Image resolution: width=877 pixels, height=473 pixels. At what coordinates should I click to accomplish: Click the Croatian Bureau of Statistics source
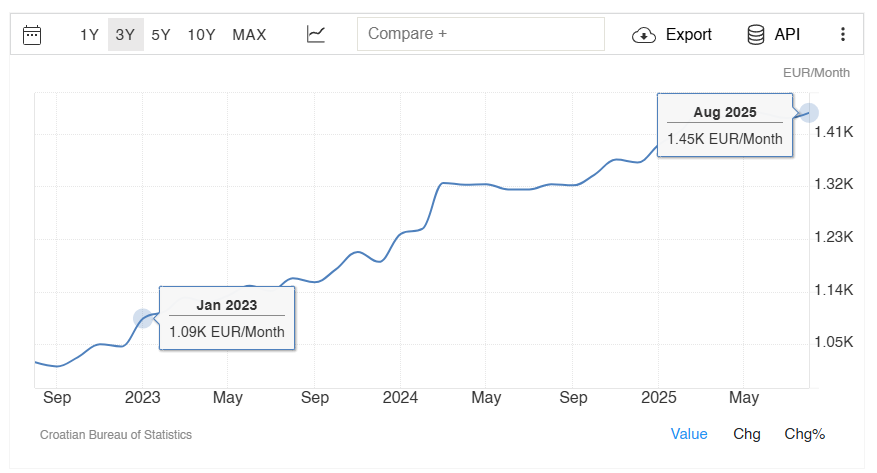tap(116, 435)
